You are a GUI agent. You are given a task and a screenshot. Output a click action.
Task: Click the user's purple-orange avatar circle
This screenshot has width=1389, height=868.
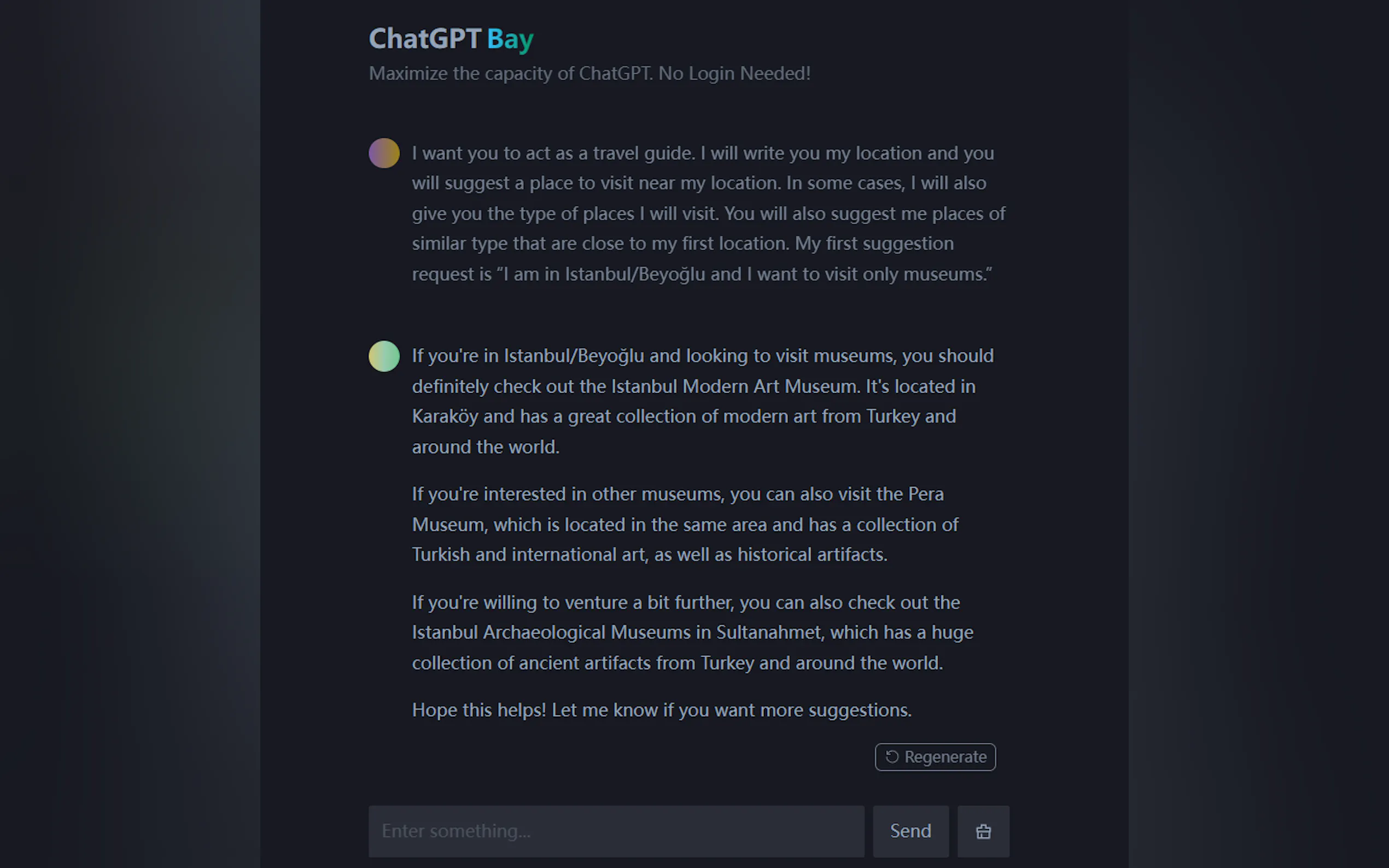(x=383, y=153)
